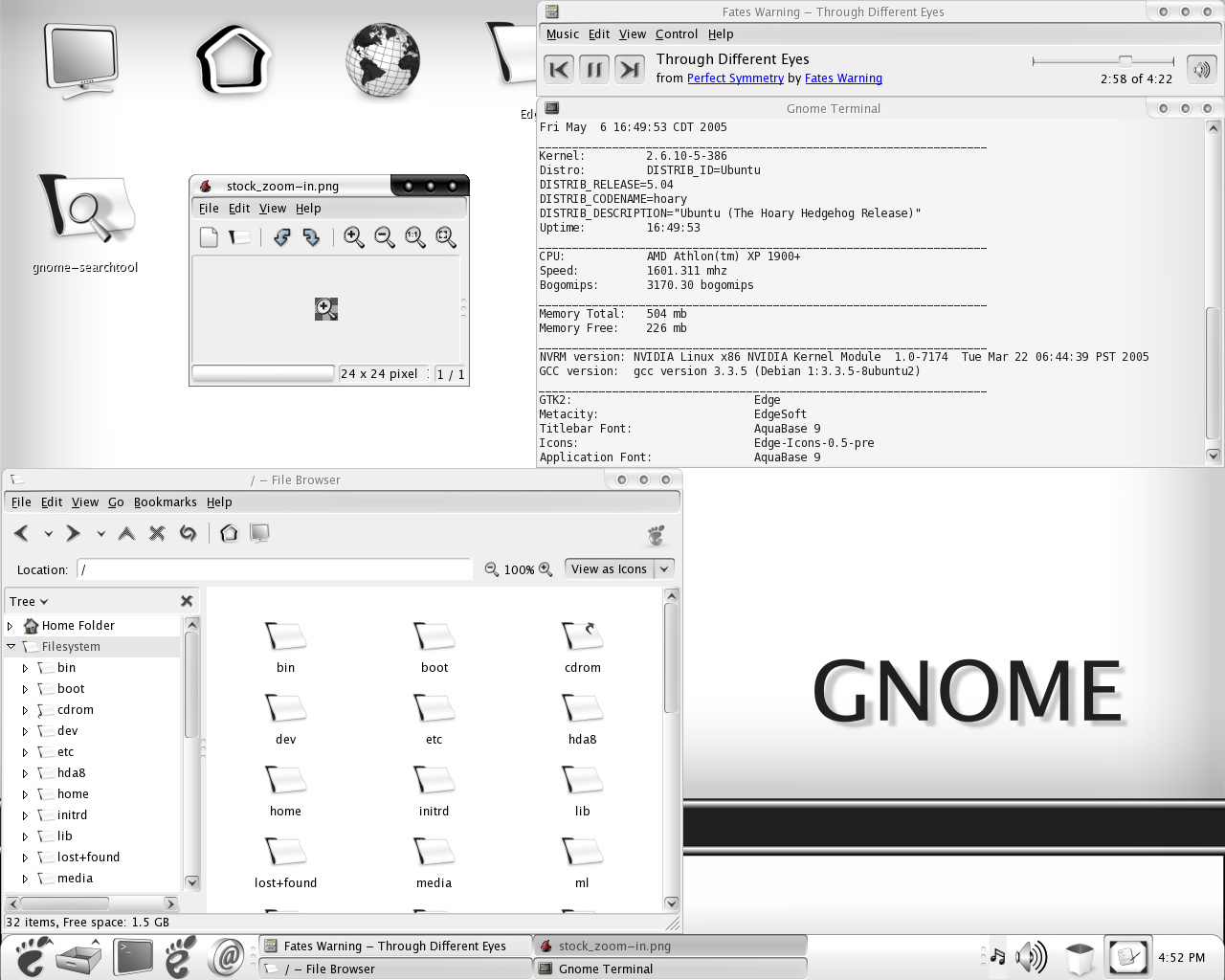Image resolution: width=1225 pixels, height=980 pixels.
Task: Close the Tree side pane
Action: point(187,601)
